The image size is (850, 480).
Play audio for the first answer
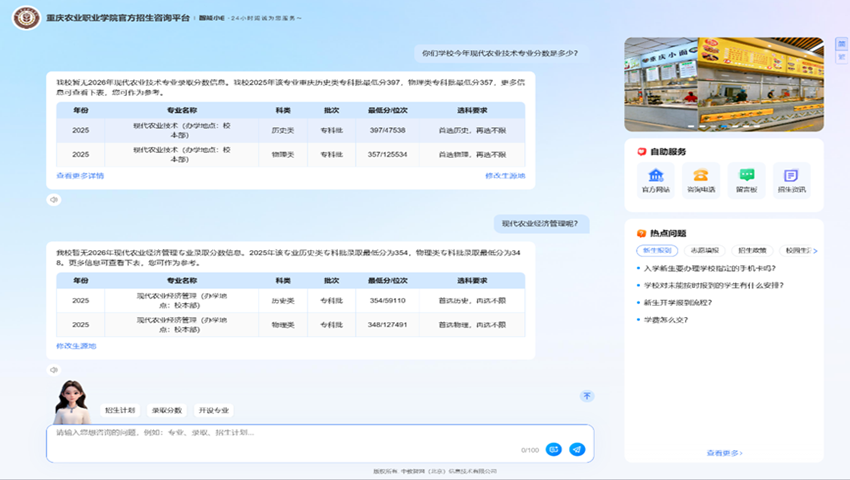pos(55,199)
